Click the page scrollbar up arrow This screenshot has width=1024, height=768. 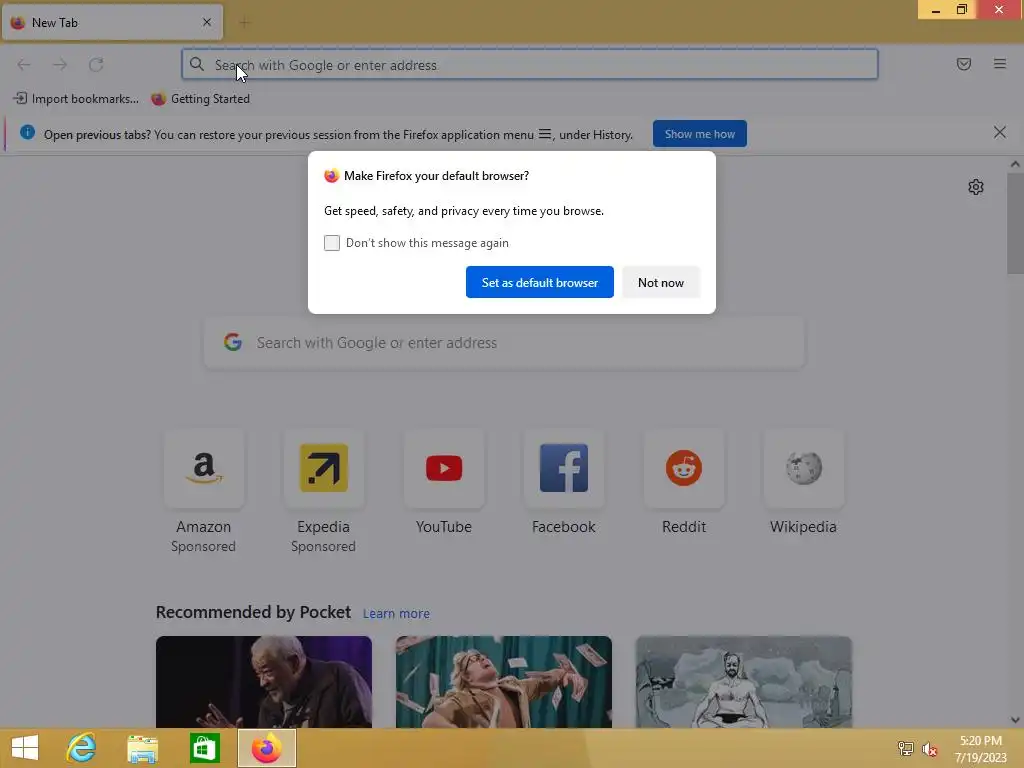[x=1015, y=165]
